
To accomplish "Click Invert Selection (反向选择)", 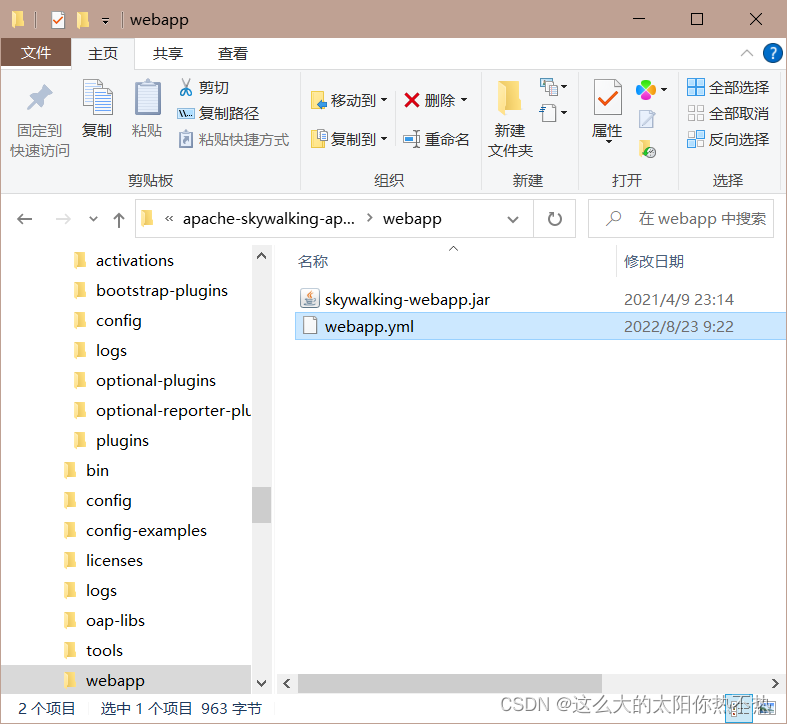I will [x=728, y=139].
